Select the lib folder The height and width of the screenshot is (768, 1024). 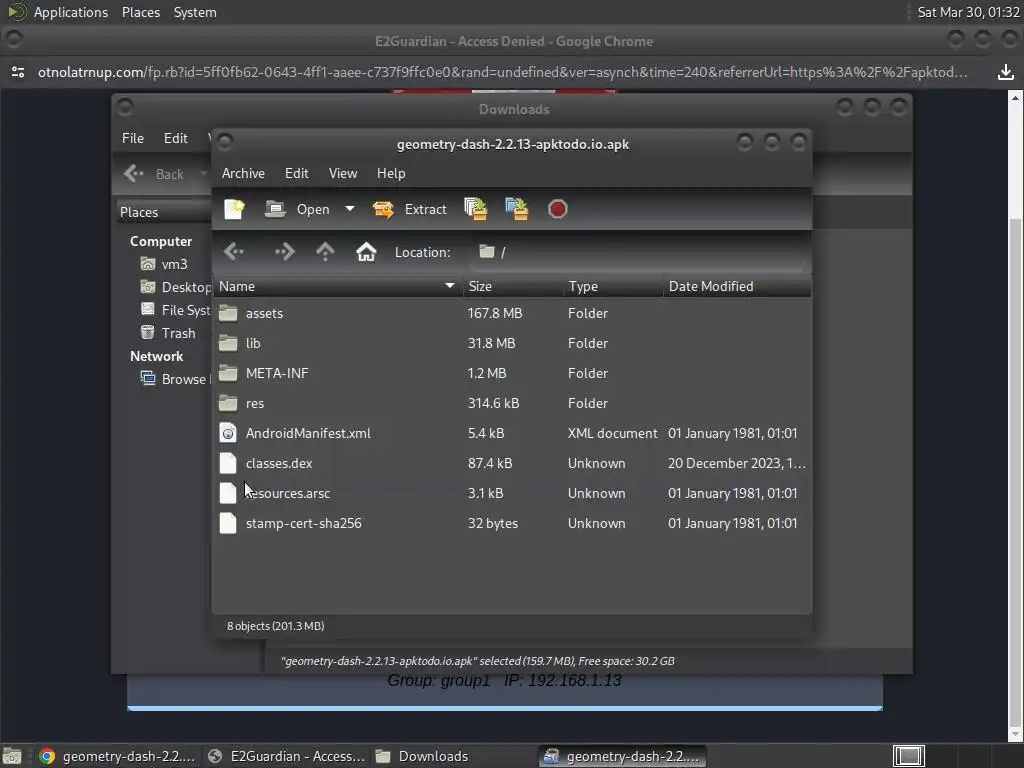[512, 344]
